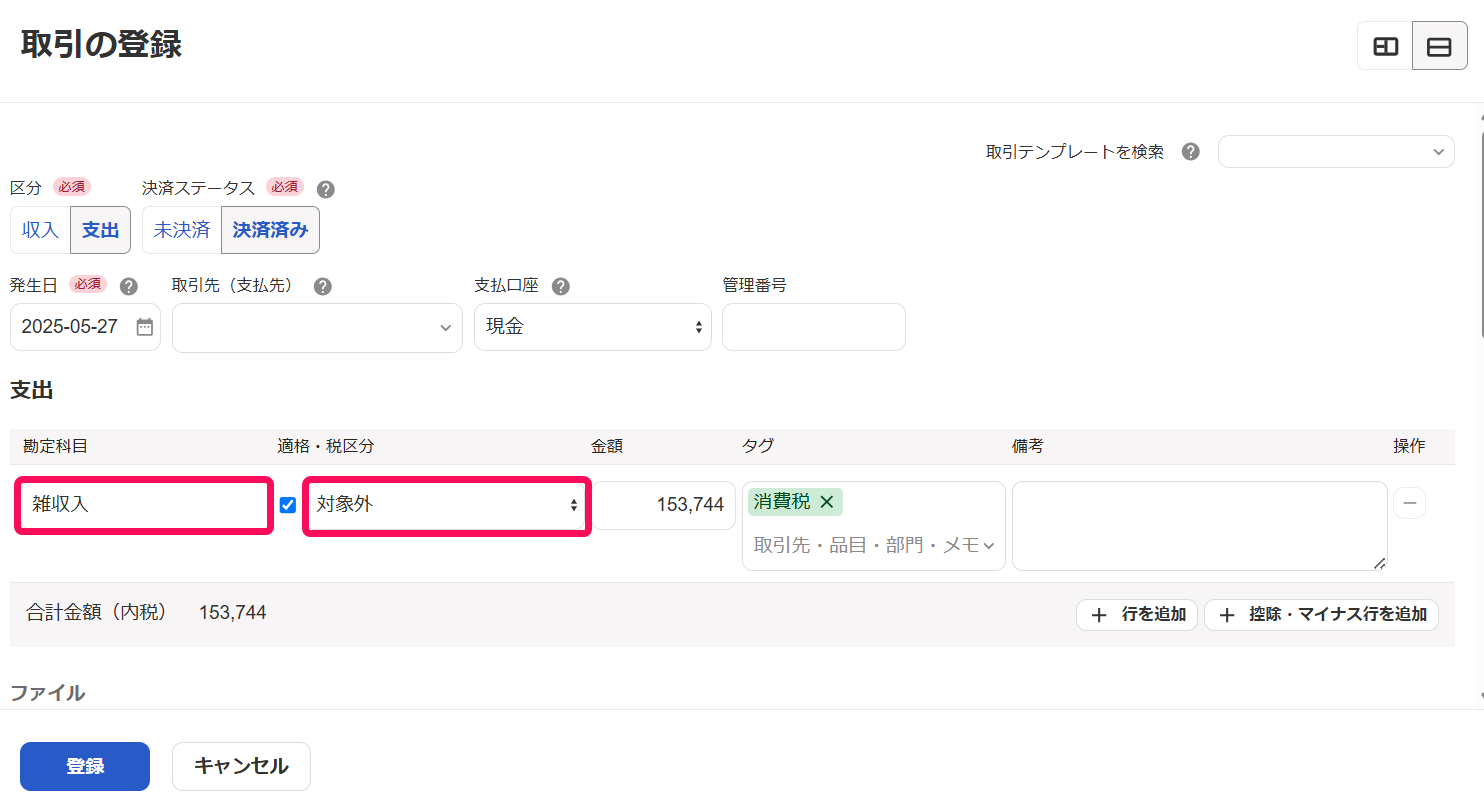Switch to split two-column layout view
The image size is (1484, 812).
[1385, 47]
